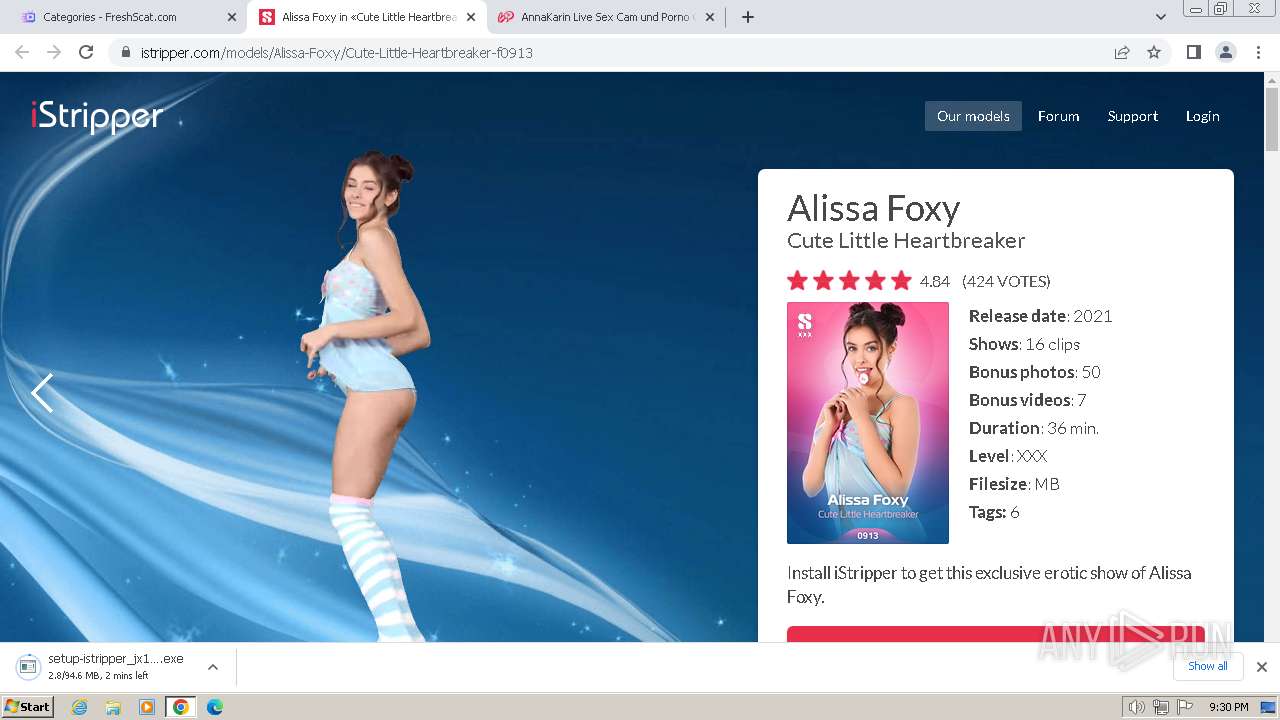Switch to the AnnaKarin Live tab
This screenshot has width=1280, height=720.
[606, 17]
